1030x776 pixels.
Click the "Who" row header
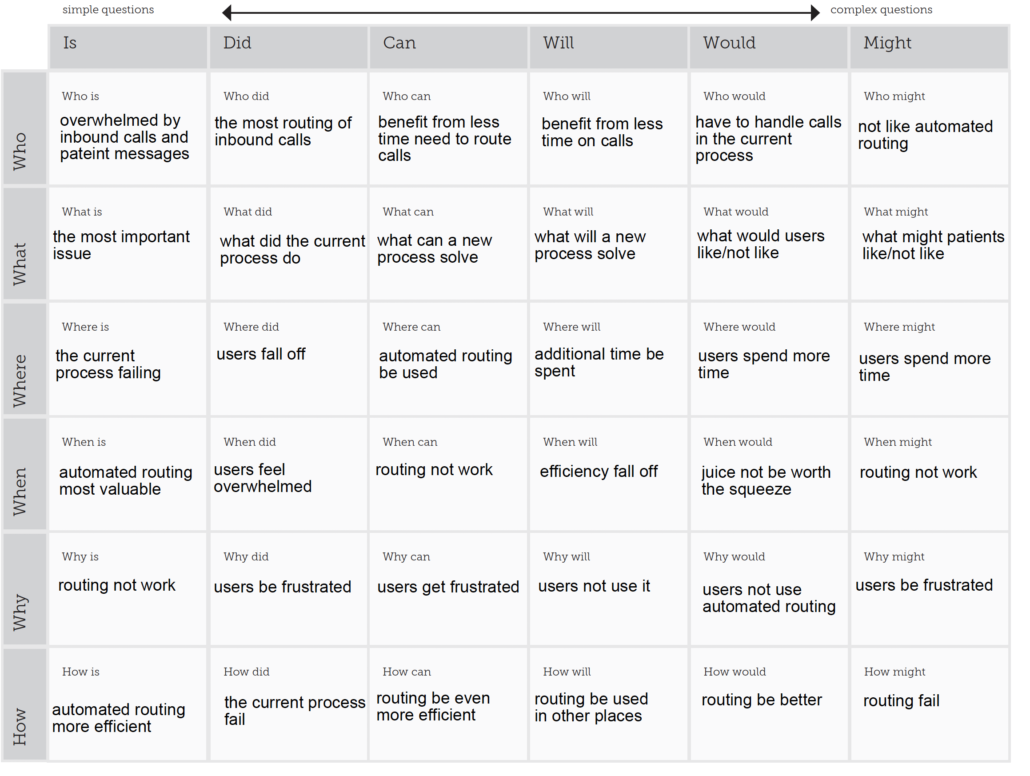(x=23, y=128)
